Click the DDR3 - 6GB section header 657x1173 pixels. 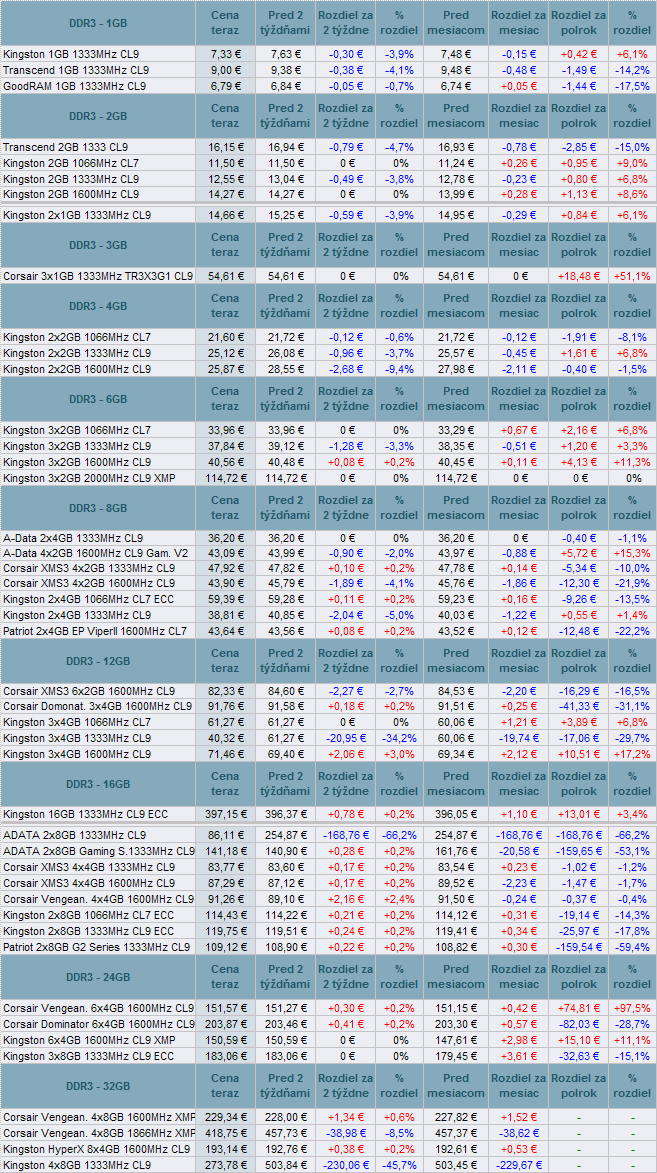98,399
